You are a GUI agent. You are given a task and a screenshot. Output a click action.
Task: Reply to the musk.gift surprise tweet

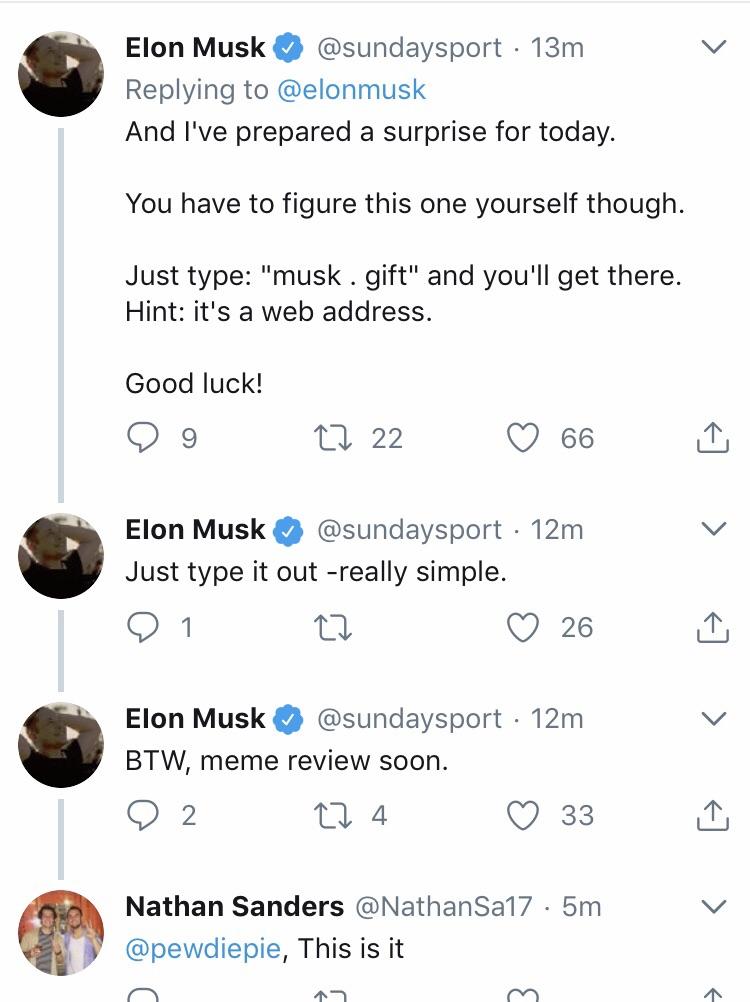(x=141, y=438)
